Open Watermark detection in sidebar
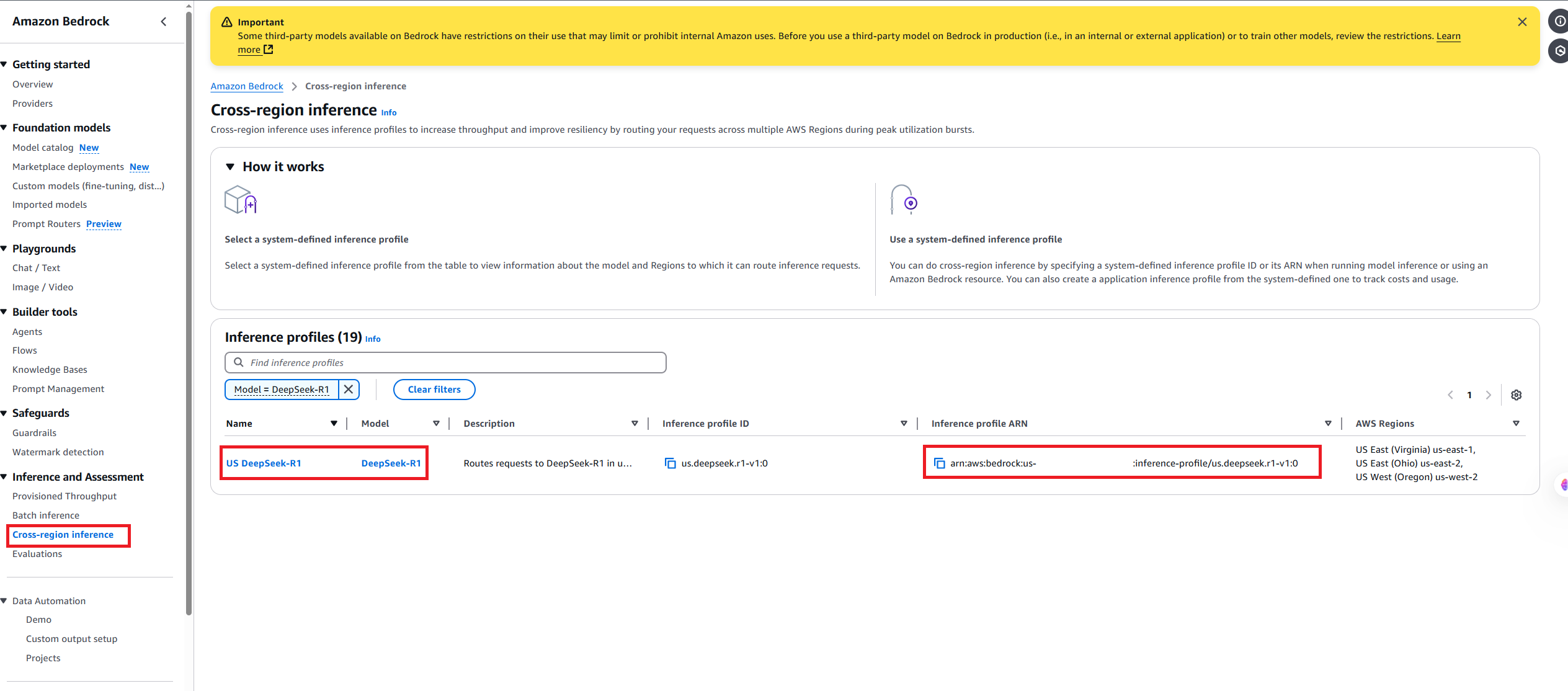The width and height of the screenshot is (1568, 691). tap(58, 452)
